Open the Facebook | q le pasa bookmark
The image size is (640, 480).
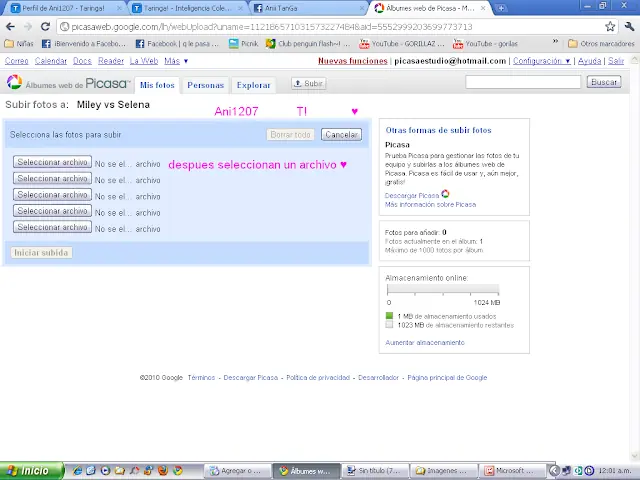click(x=178, y=44)
